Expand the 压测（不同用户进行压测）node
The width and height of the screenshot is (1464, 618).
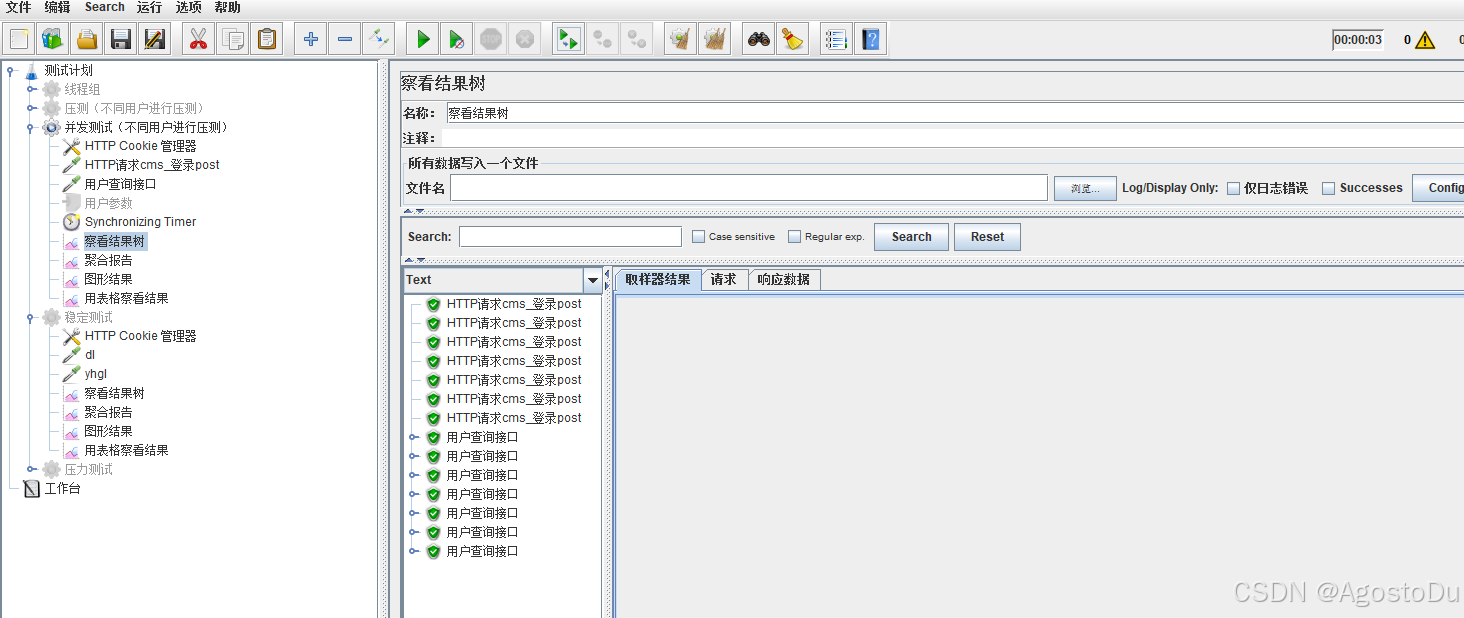31,108
